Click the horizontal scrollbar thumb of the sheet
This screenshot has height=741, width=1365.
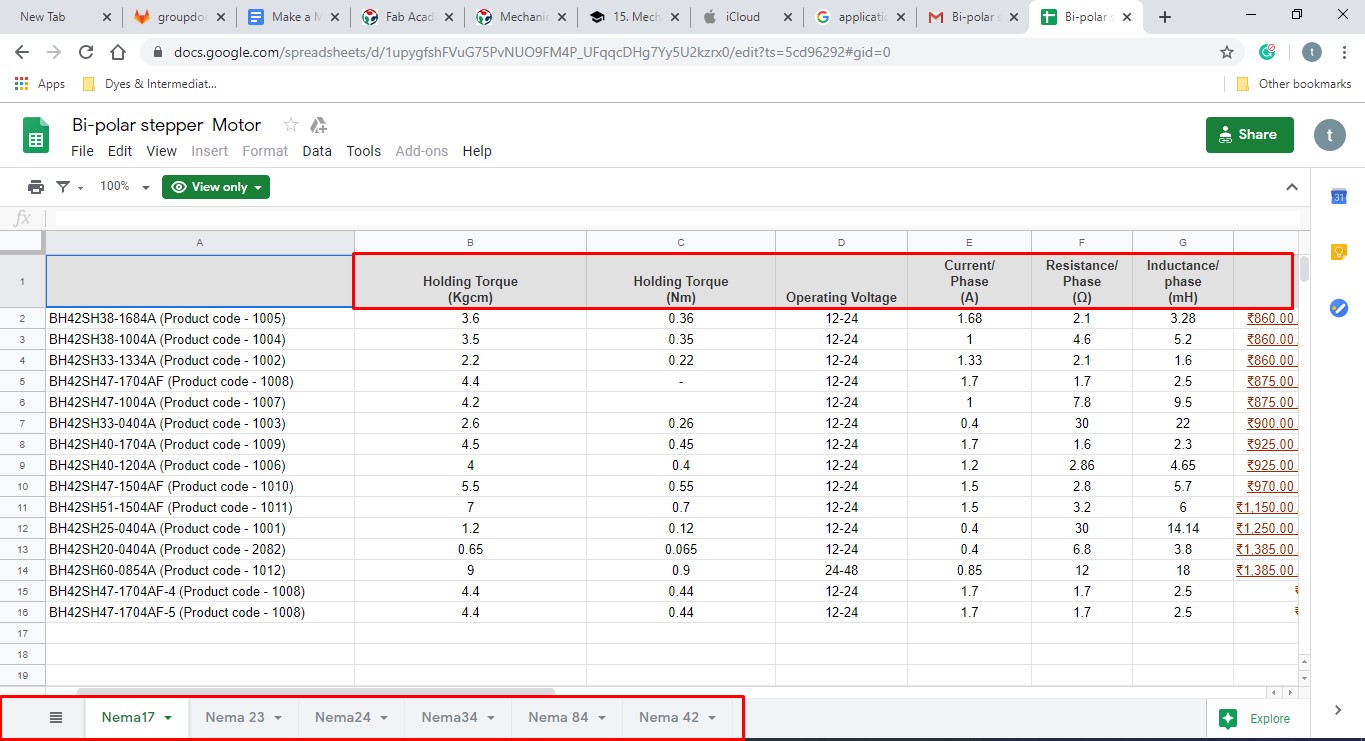pos(316,691)
